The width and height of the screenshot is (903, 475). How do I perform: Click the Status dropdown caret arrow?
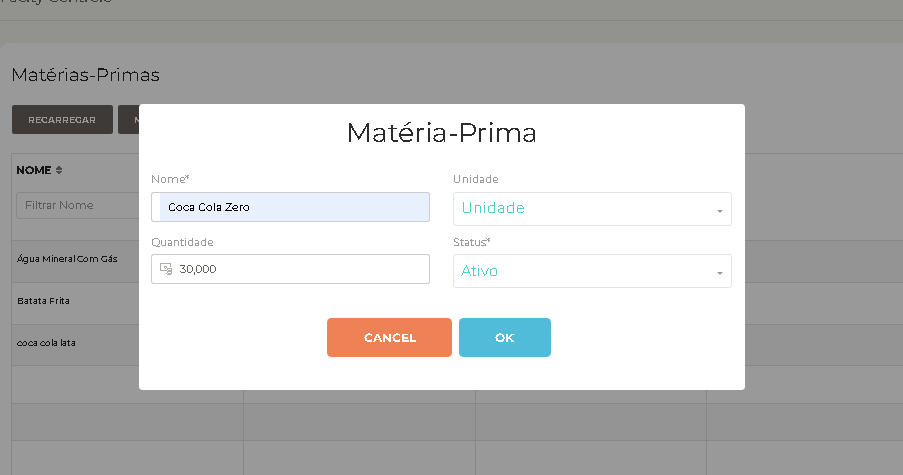pyautogui.click(x=719, y=273)
